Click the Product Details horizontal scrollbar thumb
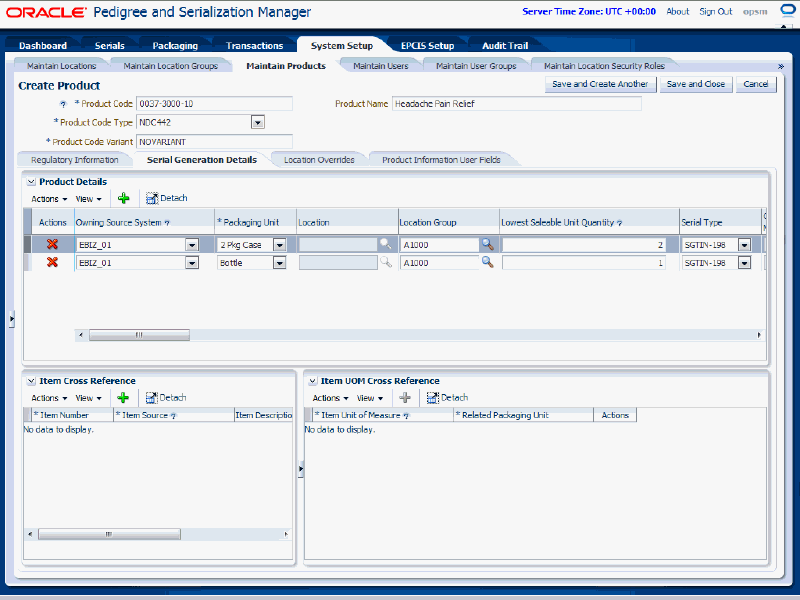Image resolution: width=800 pixels, height=600 pixels. pyautogui.click(x=139, y=335)
